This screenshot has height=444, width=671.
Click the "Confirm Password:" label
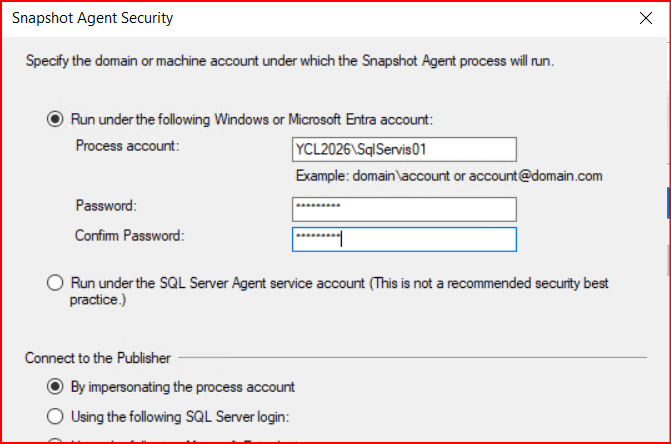pos(130,236)
